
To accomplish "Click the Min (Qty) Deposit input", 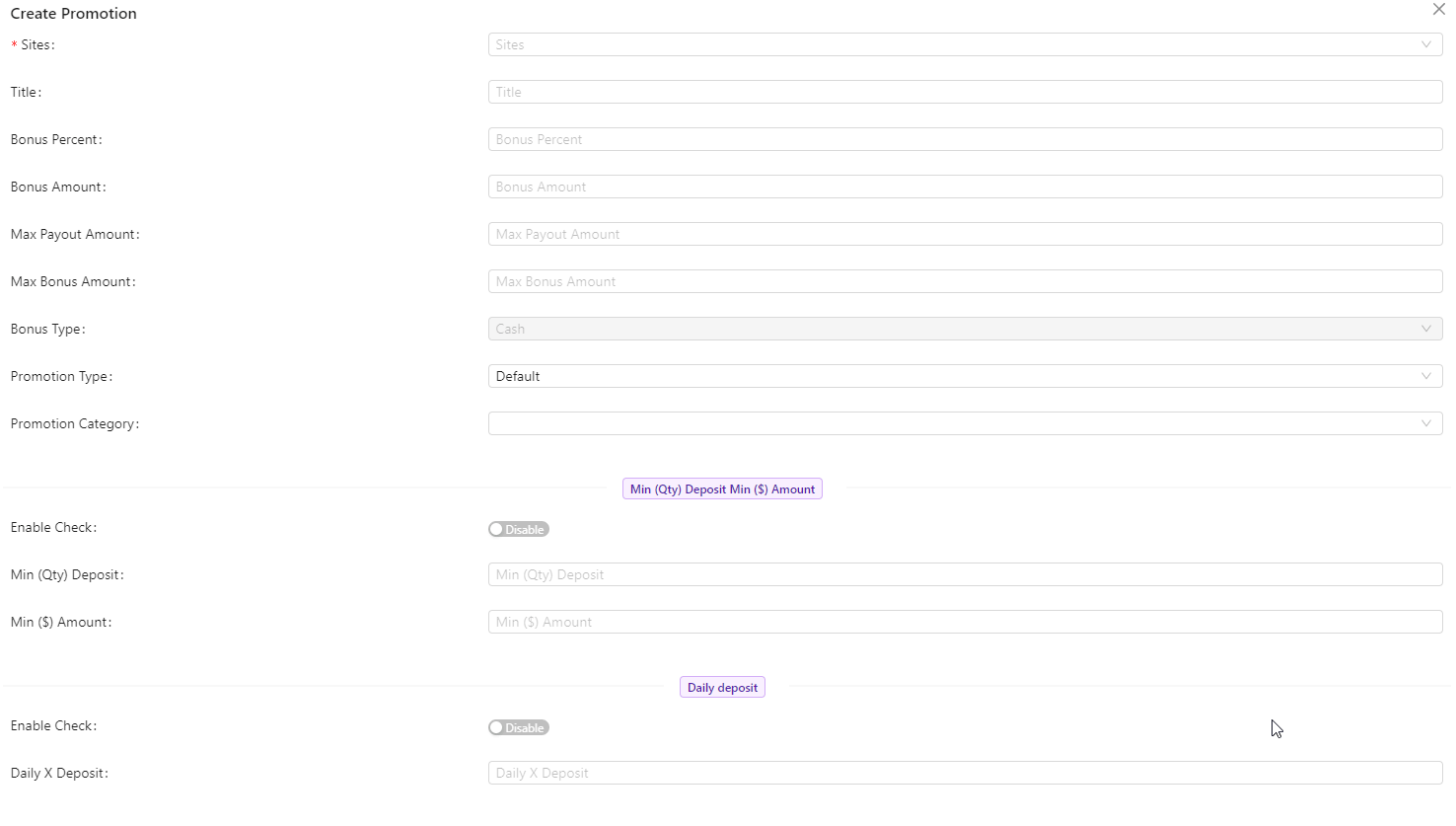I will pos(965,574).
